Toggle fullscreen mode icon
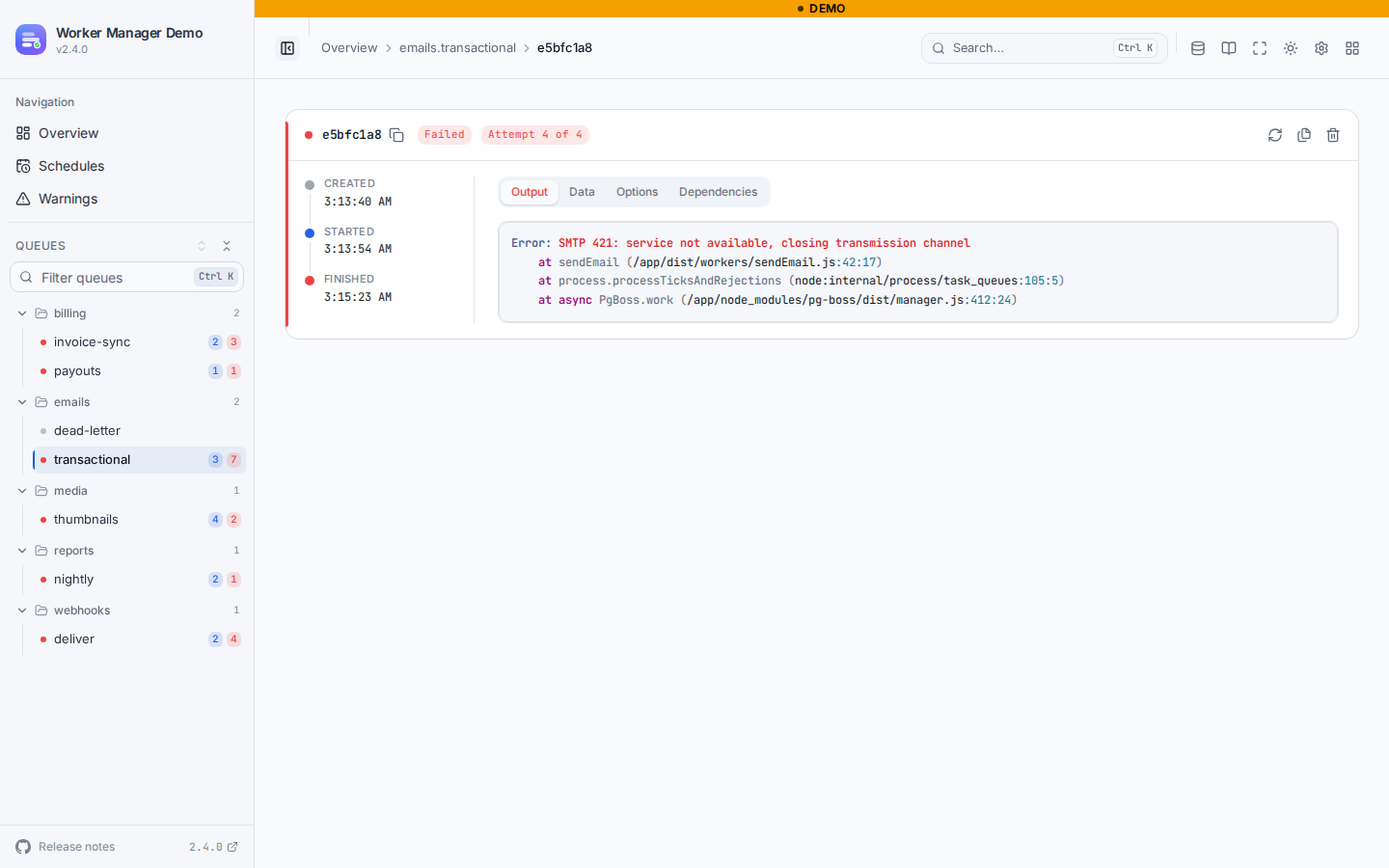The height and width of the screenshot is (868, 1389). (1260, 48)
